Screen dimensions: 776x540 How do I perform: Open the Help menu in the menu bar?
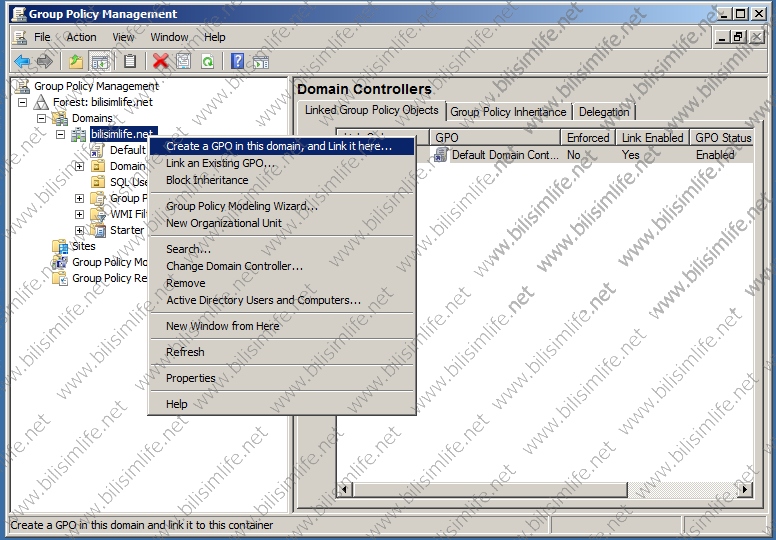(x=215, y=37)
